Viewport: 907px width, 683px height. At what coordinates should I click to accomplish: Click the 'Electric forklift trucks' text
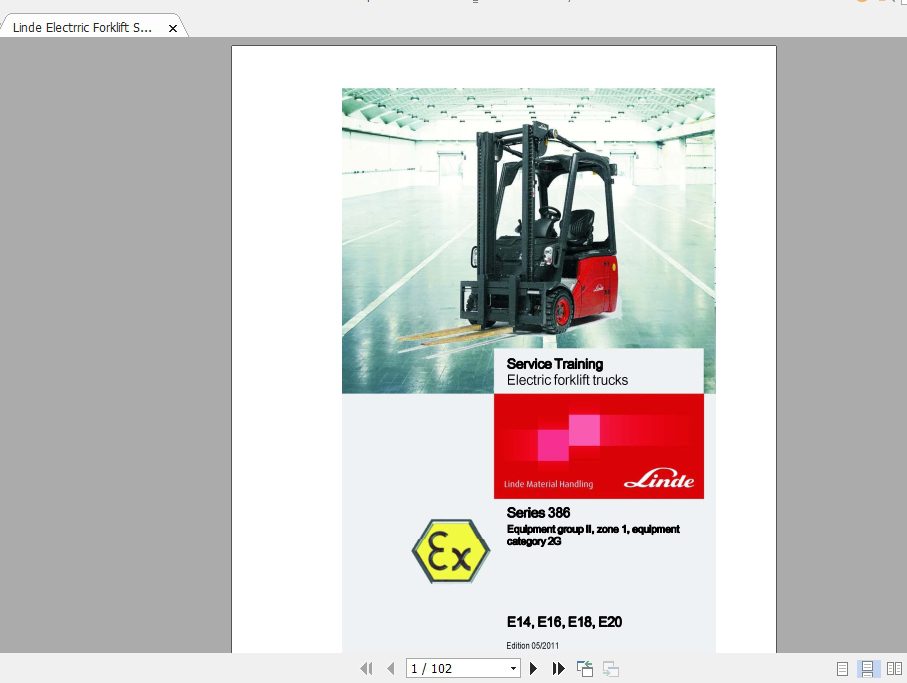[567, 380]
